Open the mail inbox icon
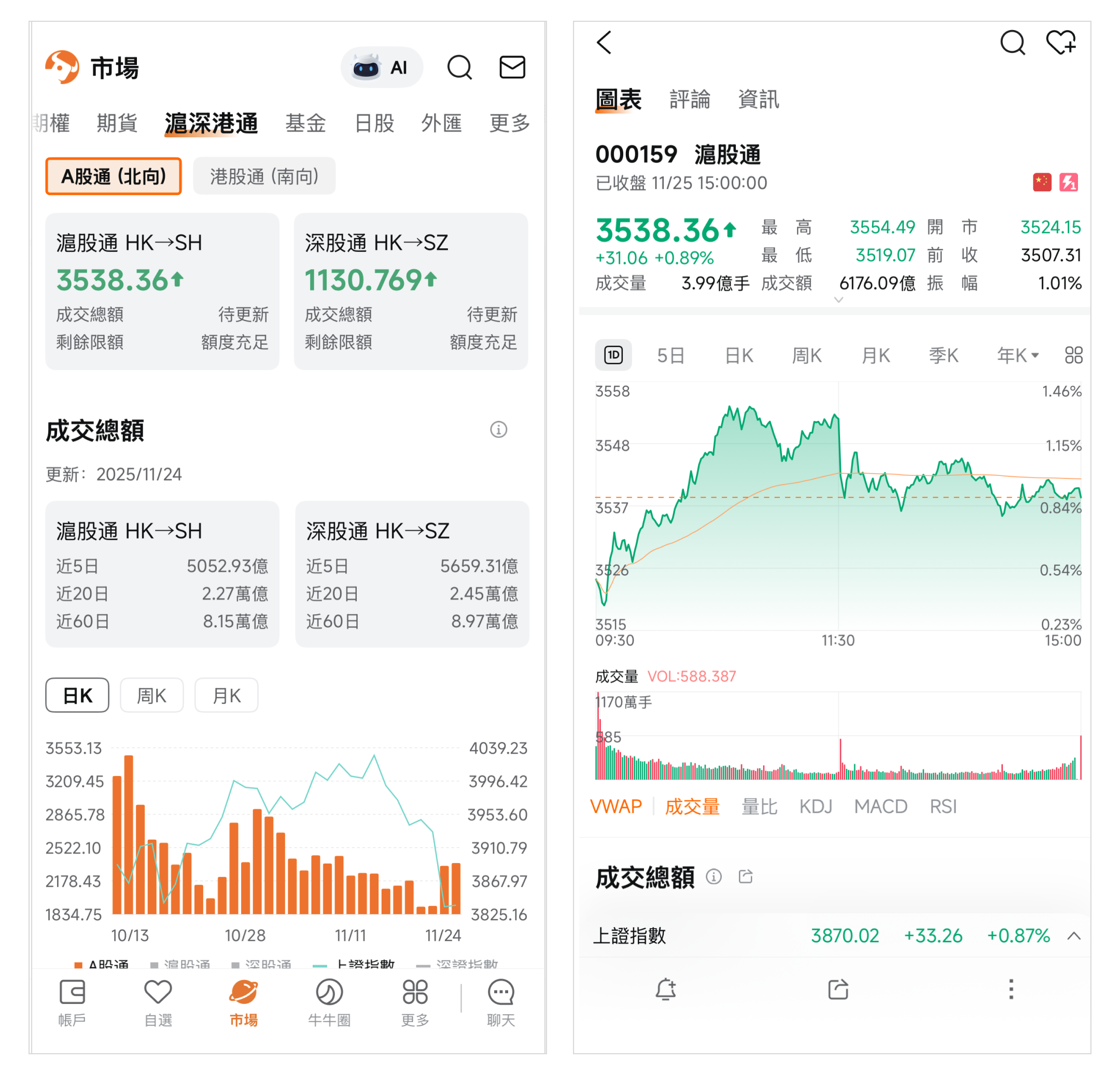 click(512, 67)
